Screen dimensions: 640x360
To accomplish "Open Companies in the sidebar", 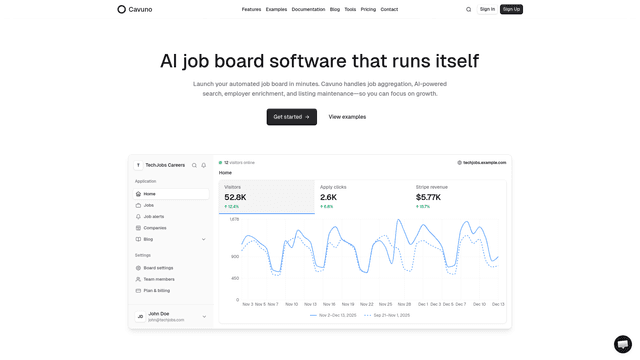I will [171, 228].
